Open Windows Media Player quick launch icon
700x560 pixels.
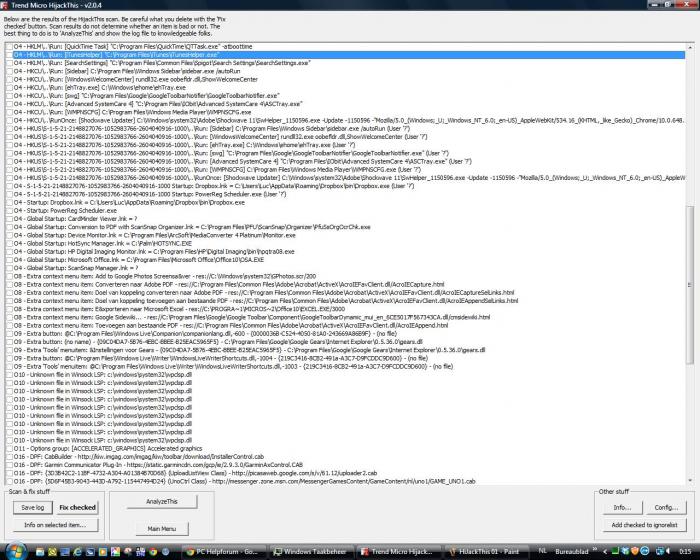[102, 552]
